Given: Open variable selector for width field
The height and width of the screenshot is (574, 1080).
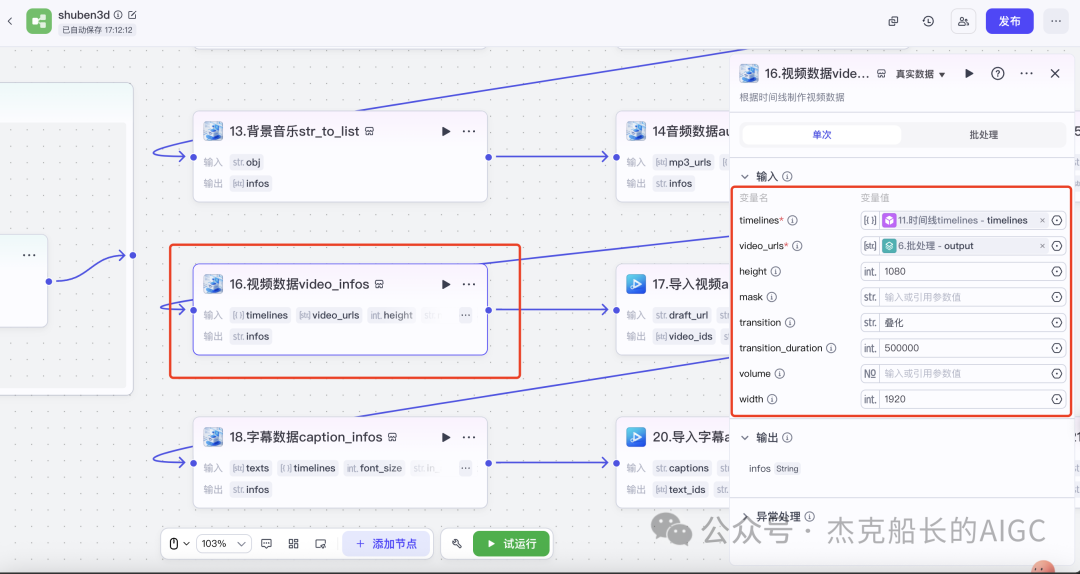Looking at the screenshot, I should point(1057,399).
